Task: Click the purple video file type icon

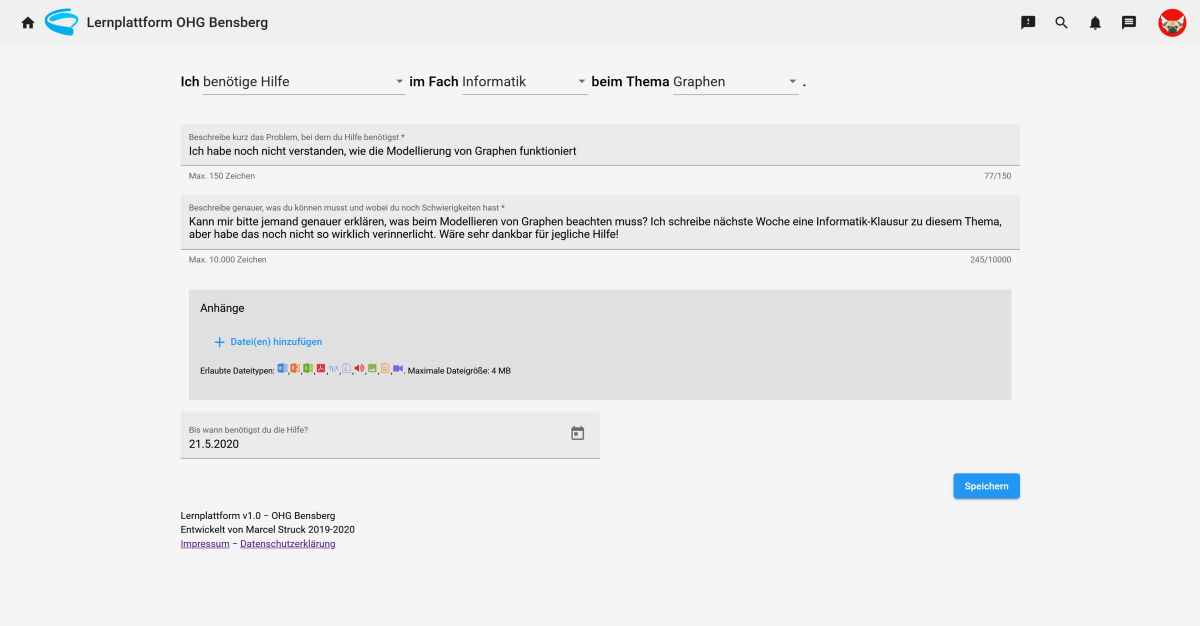Action: 398,369
